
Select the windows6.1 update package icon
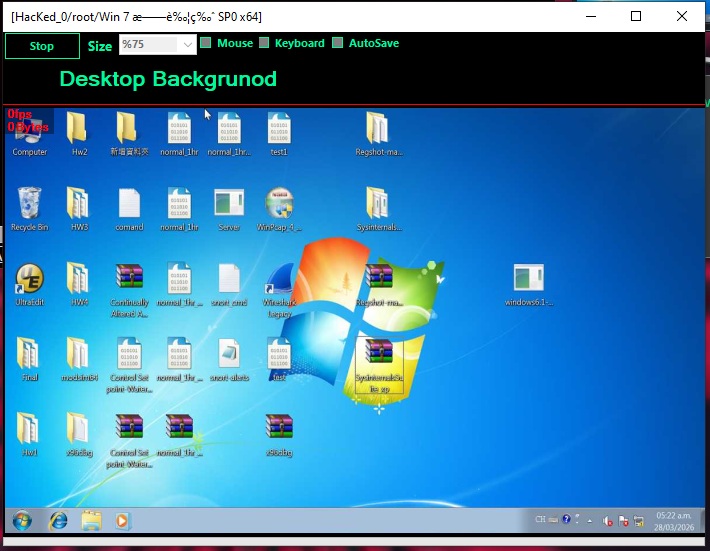528,280
